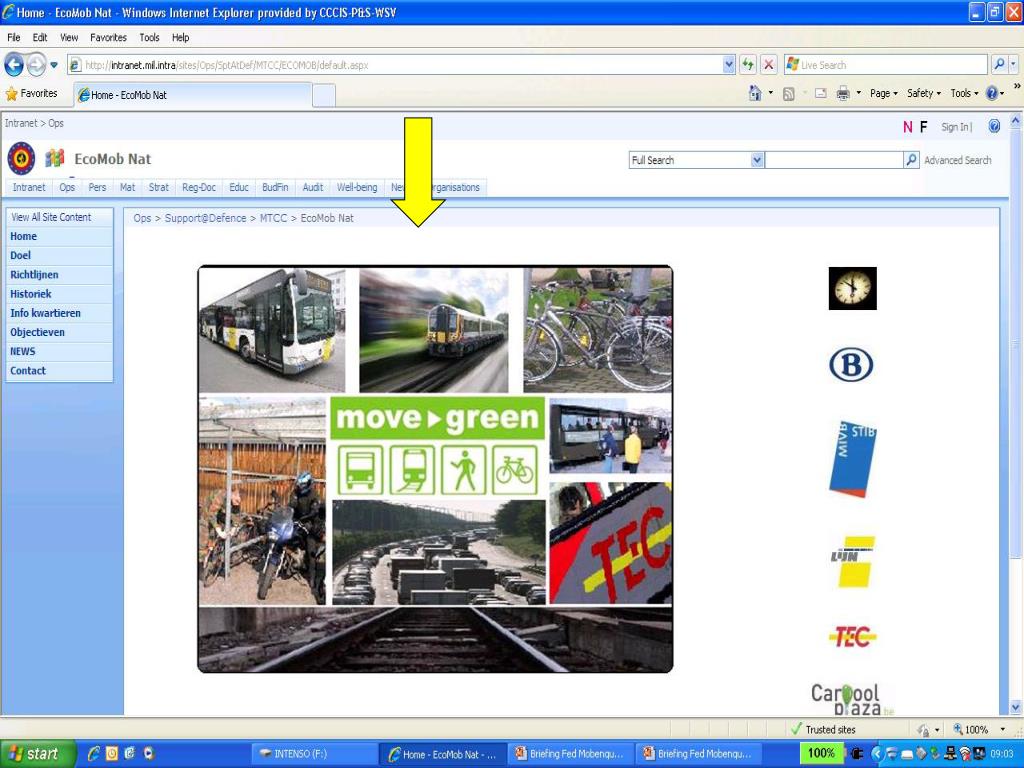Open the Edit menu

[x=40, y=38]
